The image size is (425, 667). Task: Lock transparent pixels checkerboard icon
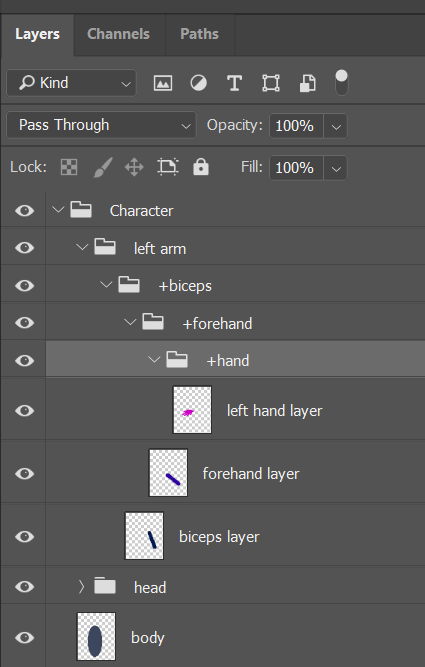69,167
